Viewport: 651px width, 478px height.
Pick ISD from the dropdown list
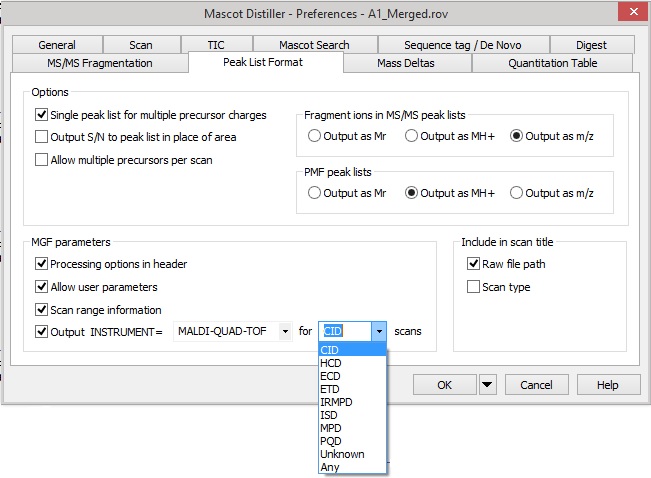(x=352, y=415)
